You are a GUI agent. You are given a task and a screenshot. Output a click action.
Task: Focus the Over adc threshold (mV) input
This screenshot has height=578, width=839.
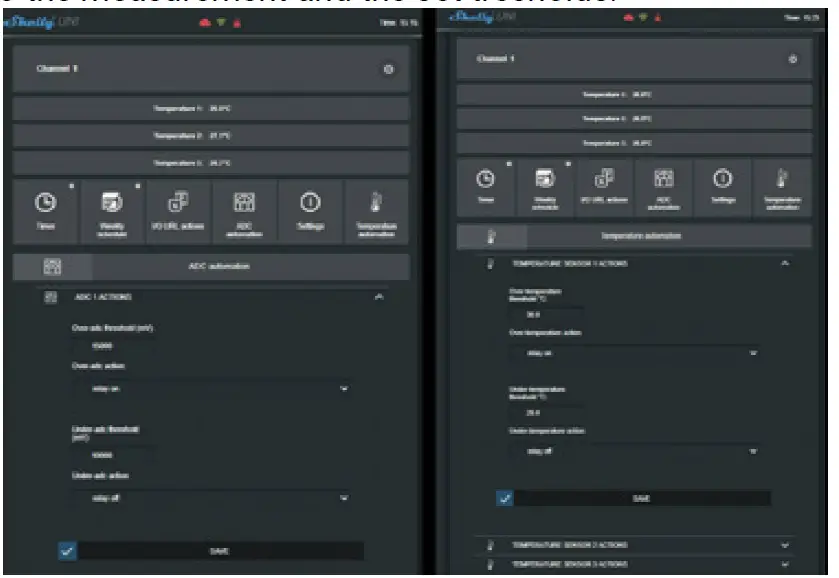click(x=113, y=346)
